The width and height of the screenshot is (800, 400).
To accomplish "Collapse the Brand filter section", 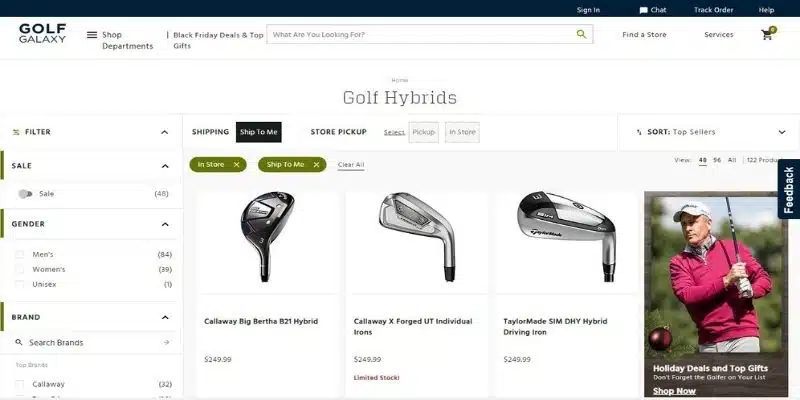I will [x=165, y=317].
